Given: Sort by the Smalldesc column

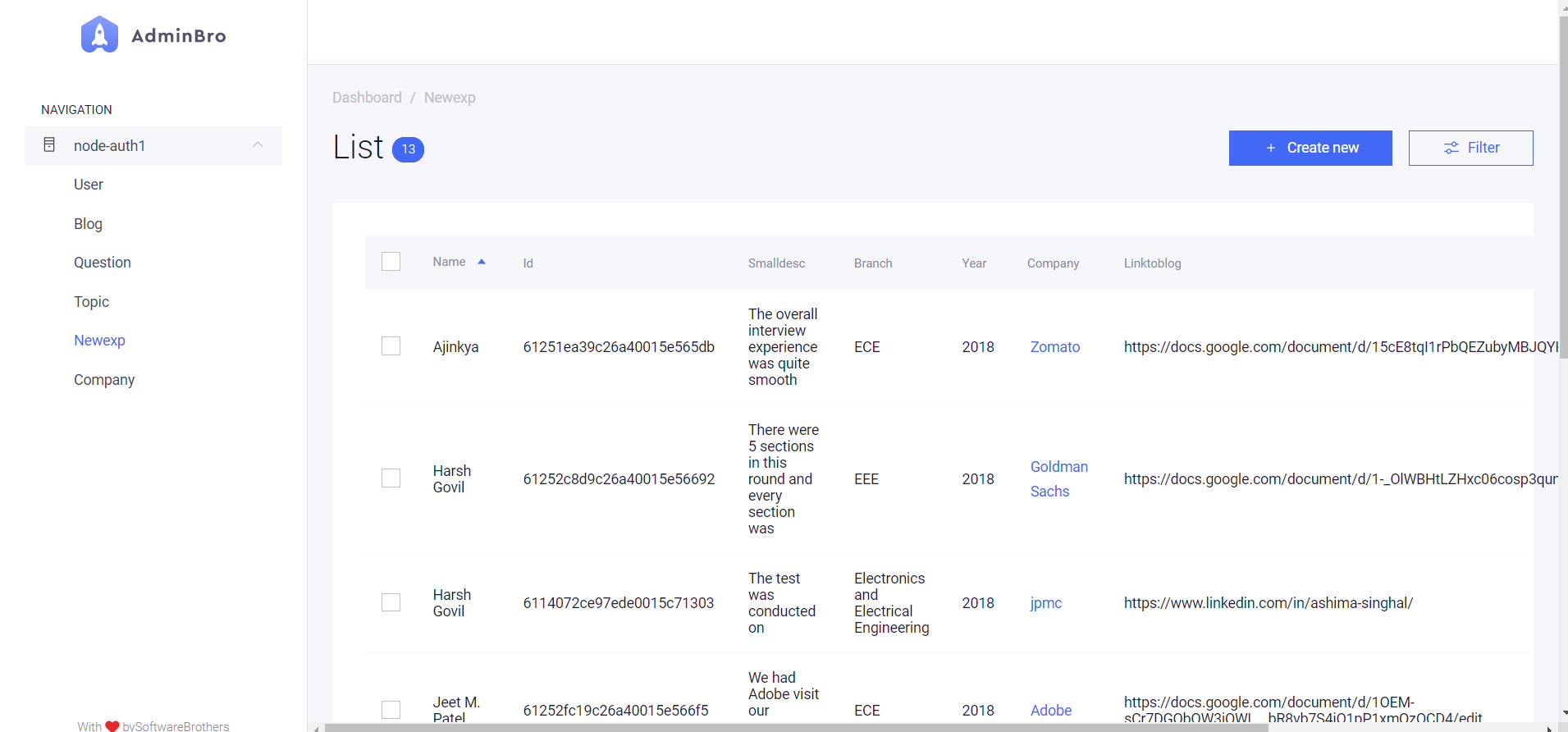Looking at the screenshot, I should (x=776, y=263).
